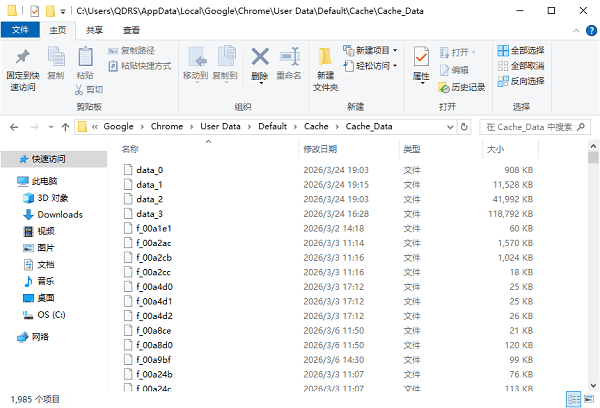Click the search box 在 Cache_Data 中搜索

point(535,127)
